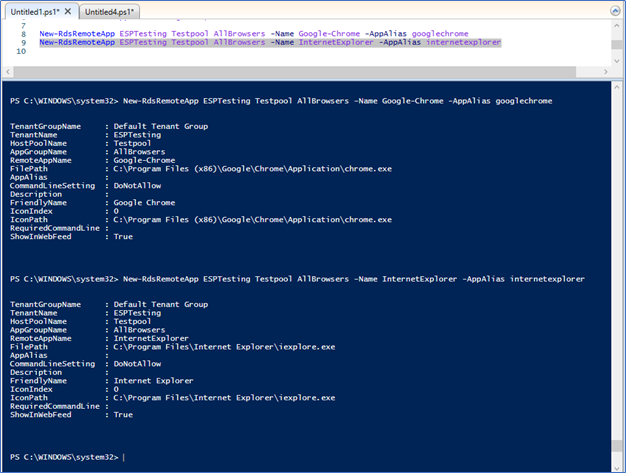This screenshot has width=626, height=473.
Task: Click 'Internet Explorer' FriendlyName value
Action: [x=153, y=381]
